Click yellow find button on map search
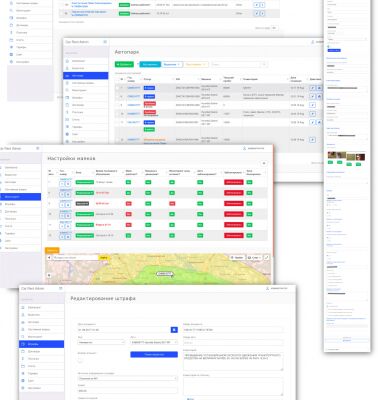This screenshot has height=400, width=378. coord(104,258)
